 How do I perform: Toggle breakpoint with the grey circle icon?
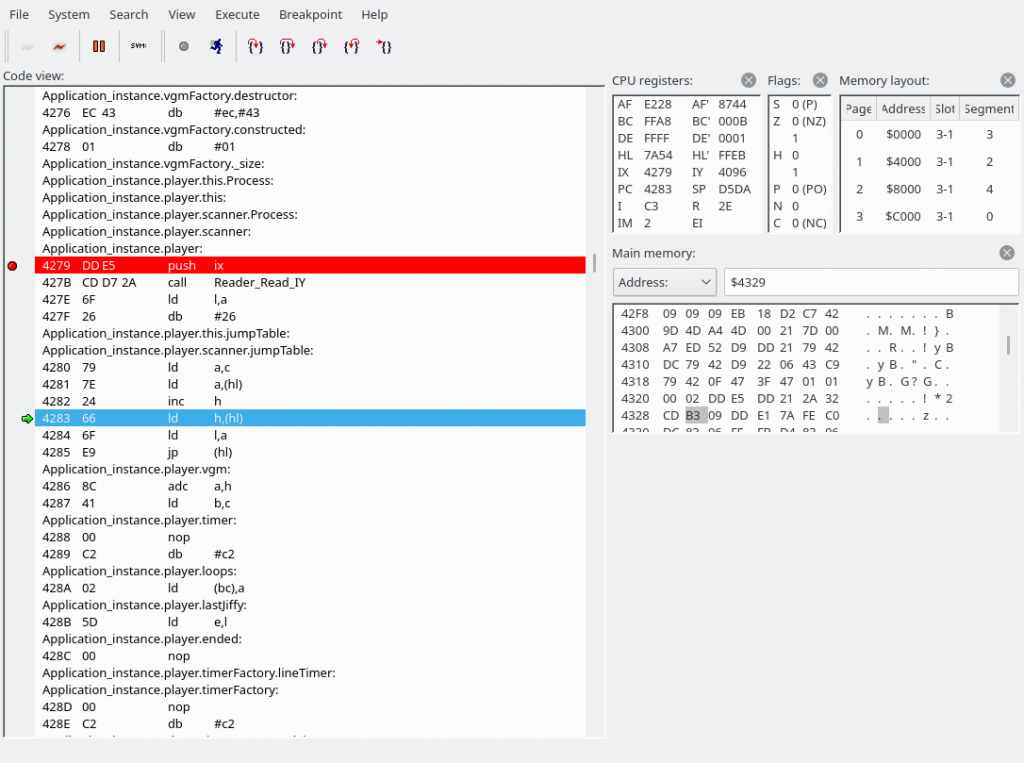point(184,46)
